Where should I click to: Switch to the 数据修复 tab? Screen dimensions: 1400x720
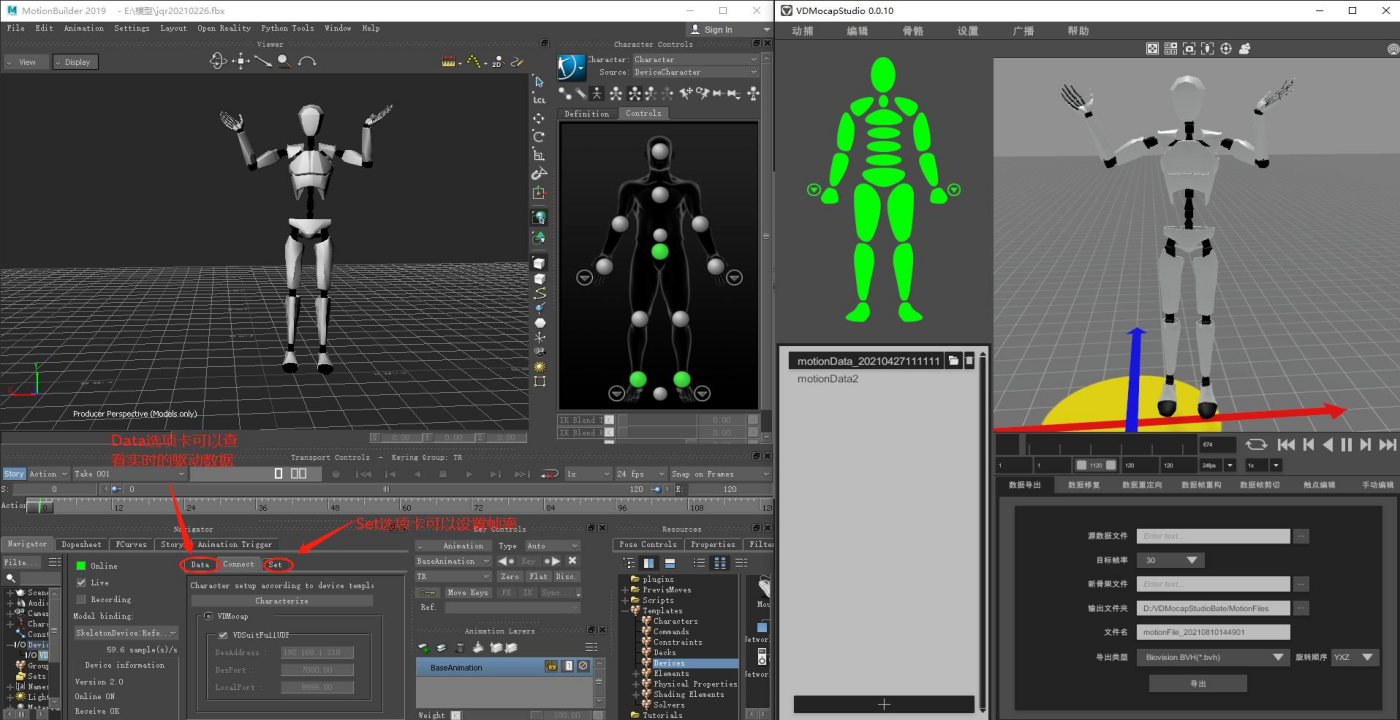tap(1083, 484)
